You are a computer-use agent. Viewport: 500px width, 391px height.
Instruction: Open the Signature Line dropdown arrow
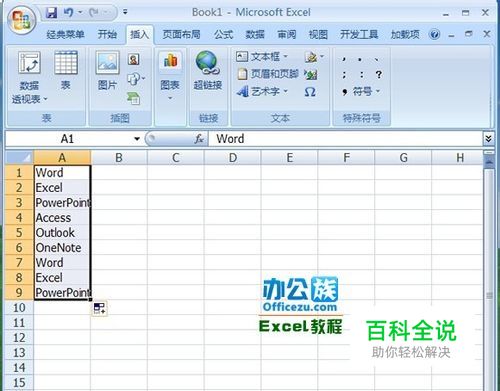point(322,57)
